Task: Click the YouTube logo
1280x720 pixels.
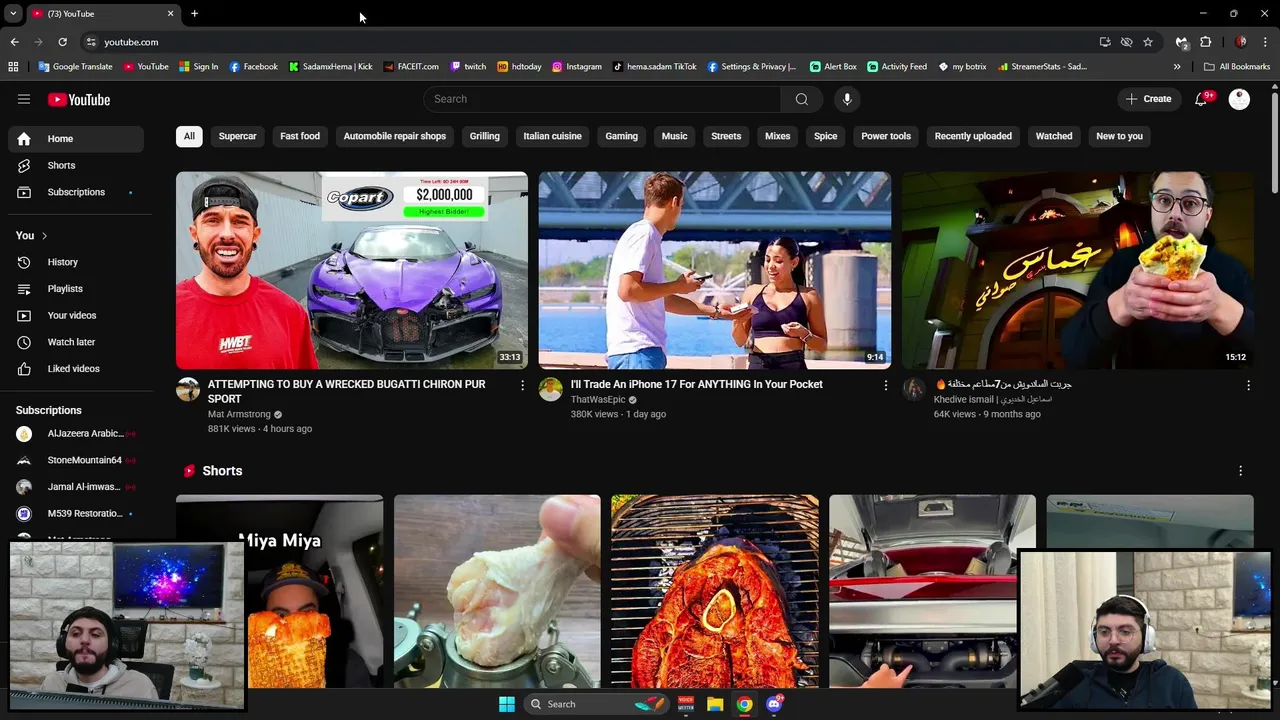Action: 79,99
